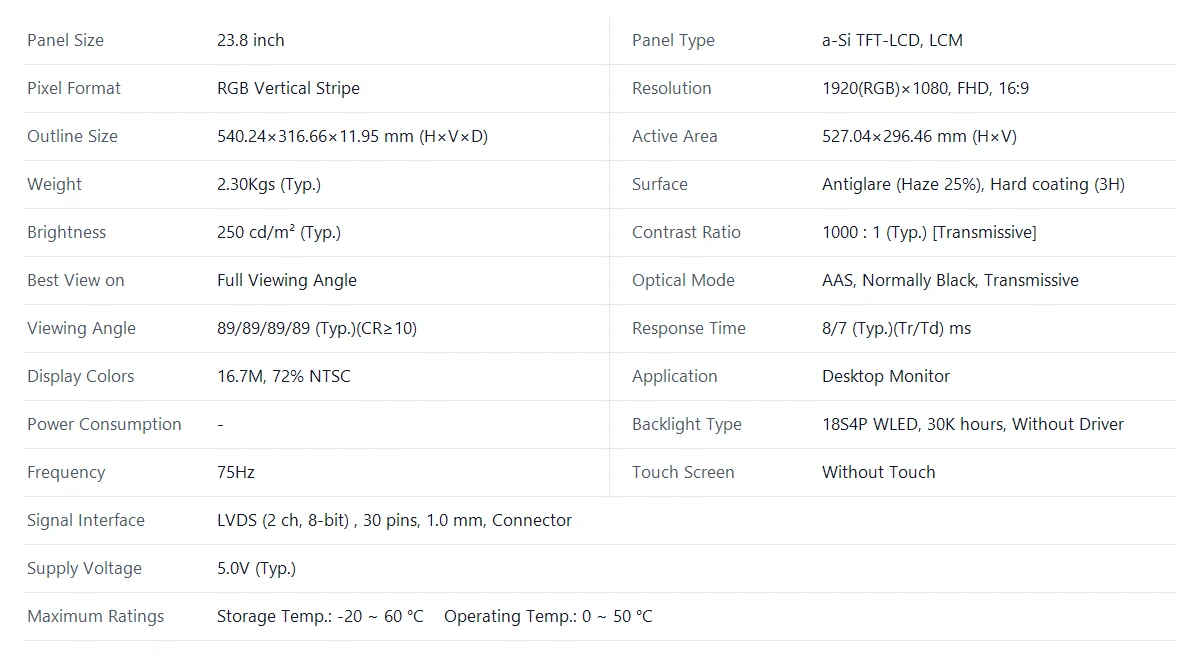This screenshot has height=656, width=1200.
Task: Select the '1920(RGB)×1080, FHD, 16:9' value
Action: [925, 88]
